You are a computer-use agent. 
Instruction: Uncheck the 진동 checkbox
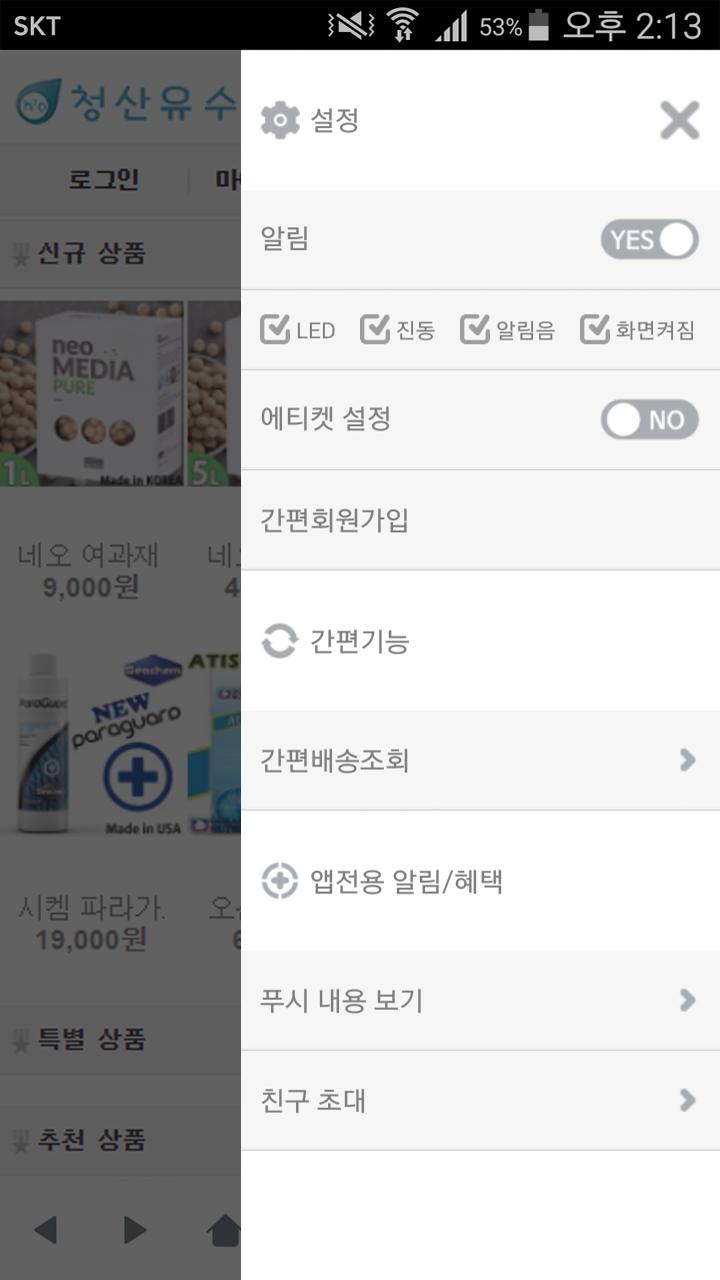tap(375, 328)
